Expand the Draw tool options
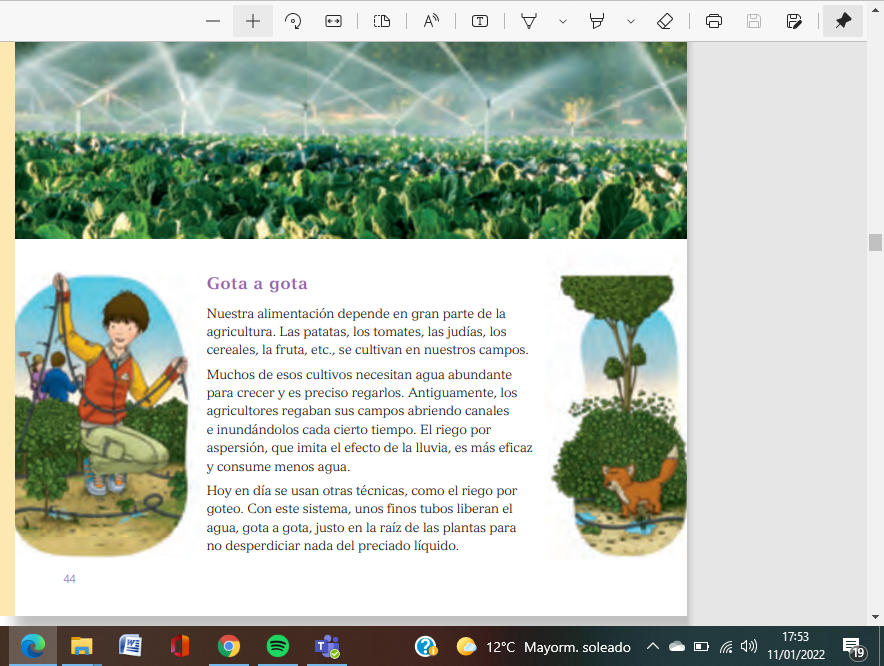This screenshot has height=666, width=884. [563, 21]
